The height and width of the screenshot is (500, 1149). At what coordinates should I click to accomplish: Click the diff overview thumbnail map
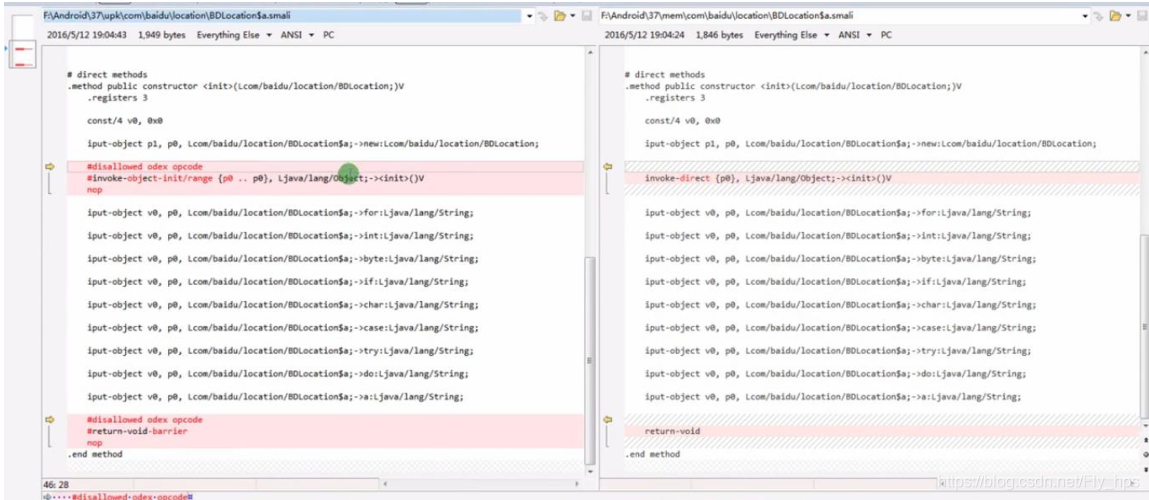pyautogui.click(x=24, y=41)
